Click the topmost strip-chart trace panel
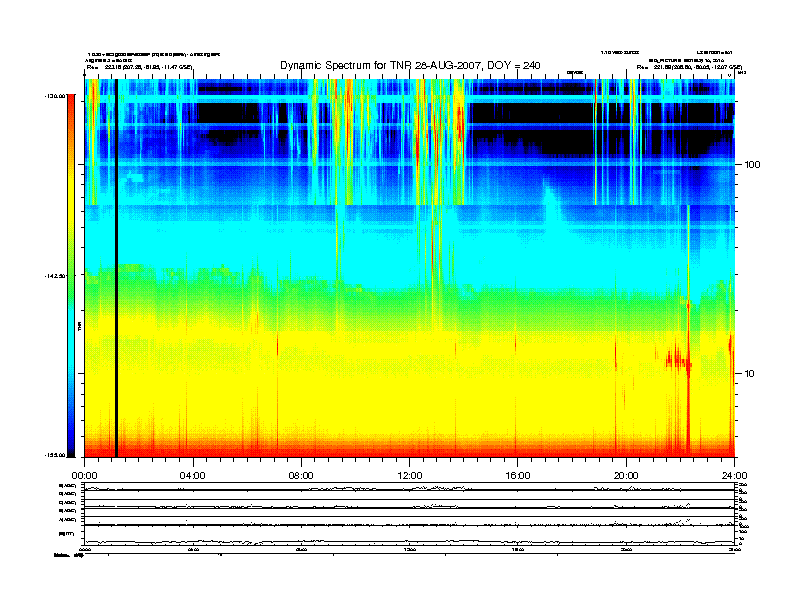Image resolution: width=792 pixels, height=612 pixels. [409, 487]
